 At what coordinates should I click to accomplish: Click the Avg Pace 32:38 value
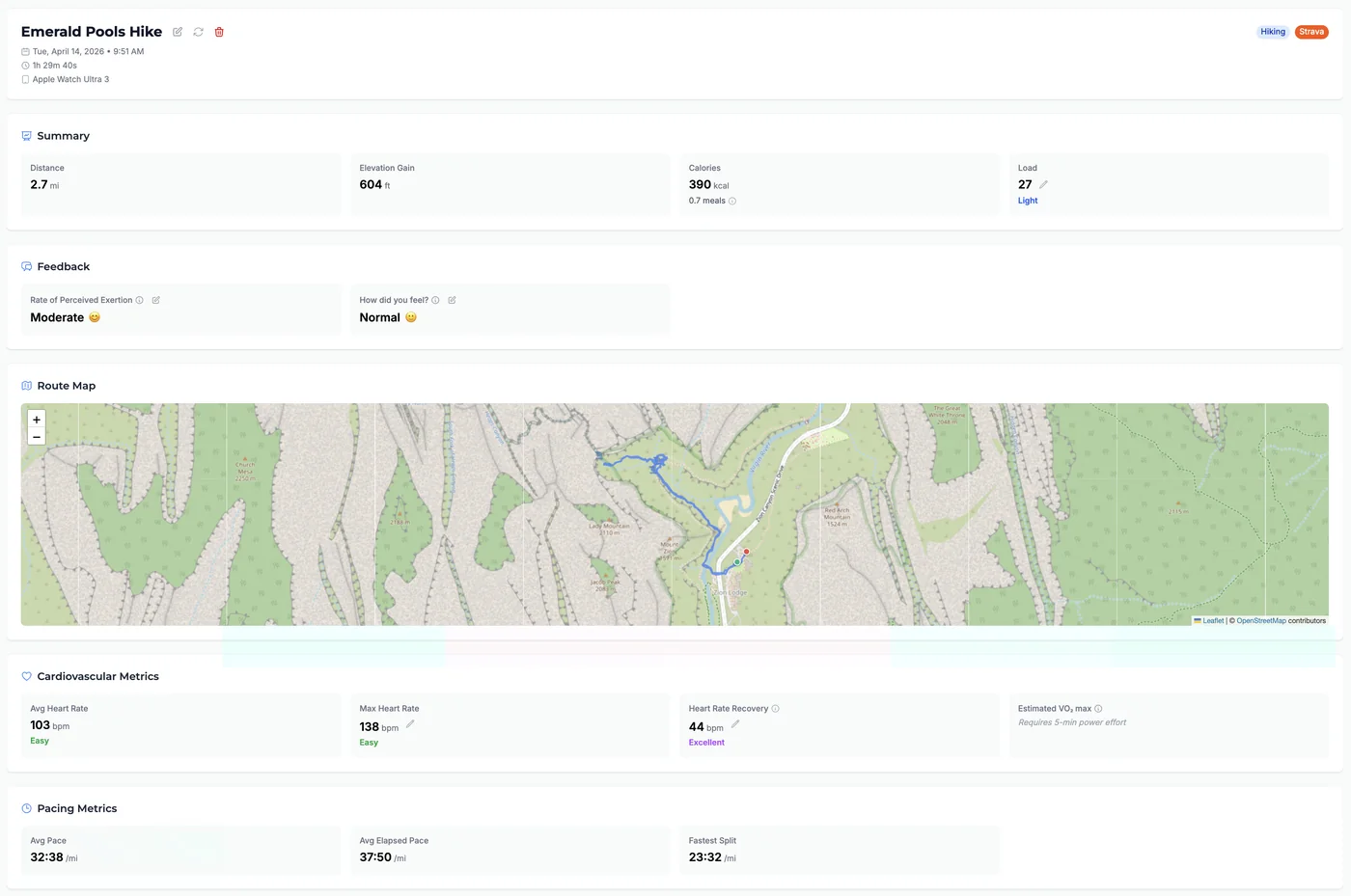tap(54, 857)
